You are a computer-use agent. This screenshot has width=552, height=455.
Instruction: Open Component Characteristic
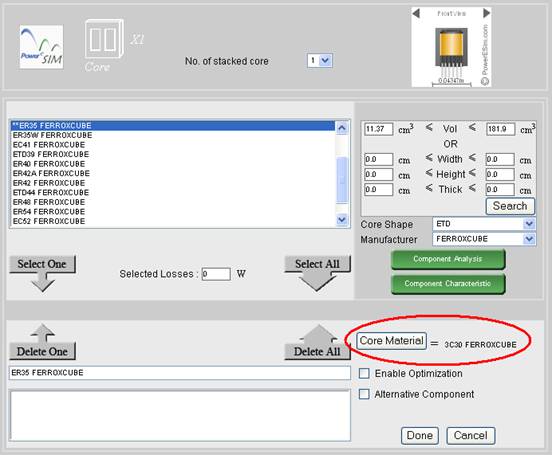pos(448,284)
